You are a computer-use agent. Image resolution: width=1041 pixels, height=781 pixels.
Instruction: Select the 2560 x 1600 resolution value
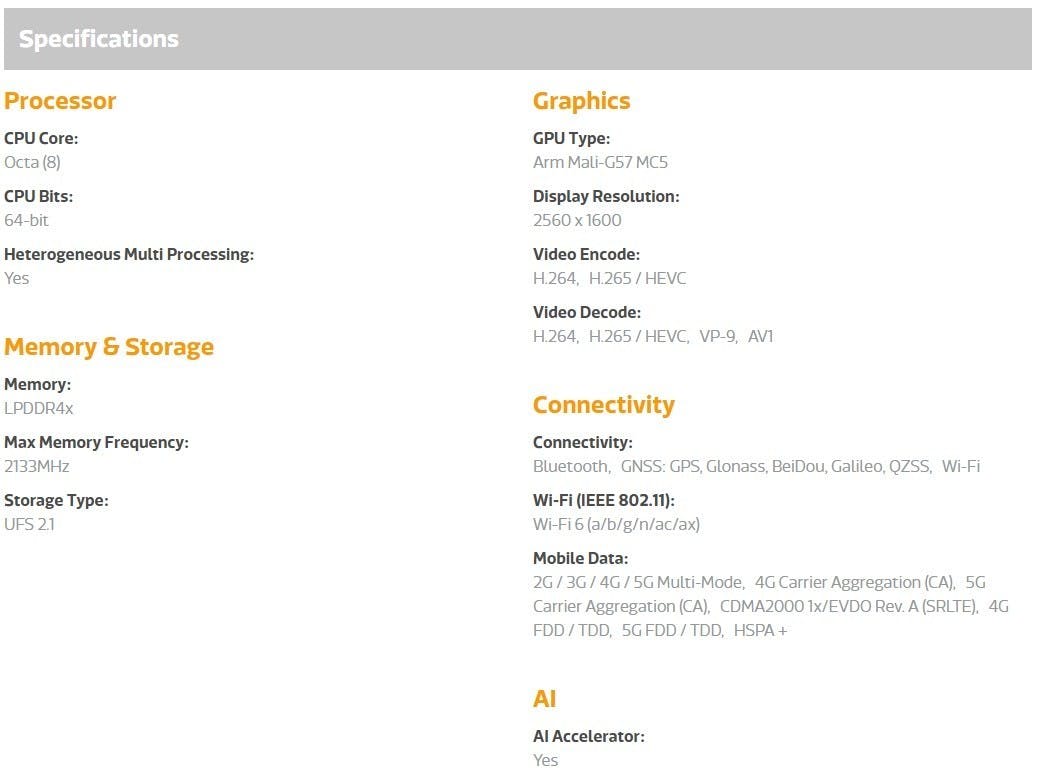577,220
